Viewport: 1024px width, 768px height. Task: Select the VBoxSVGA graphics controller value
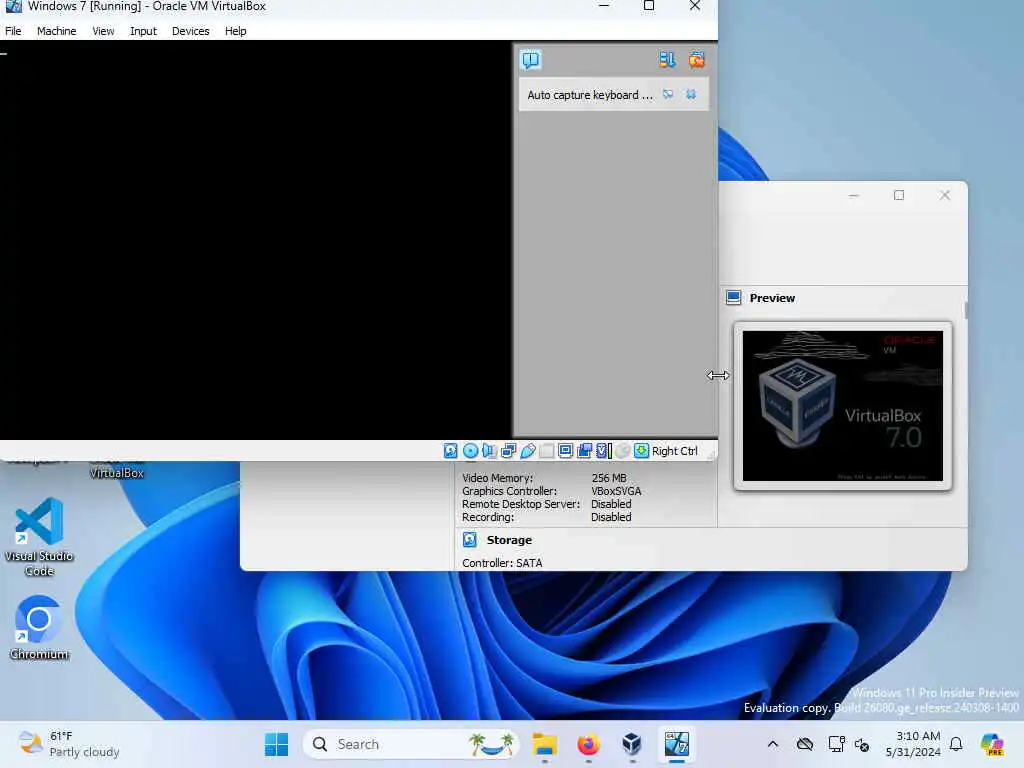click(616, 491)
